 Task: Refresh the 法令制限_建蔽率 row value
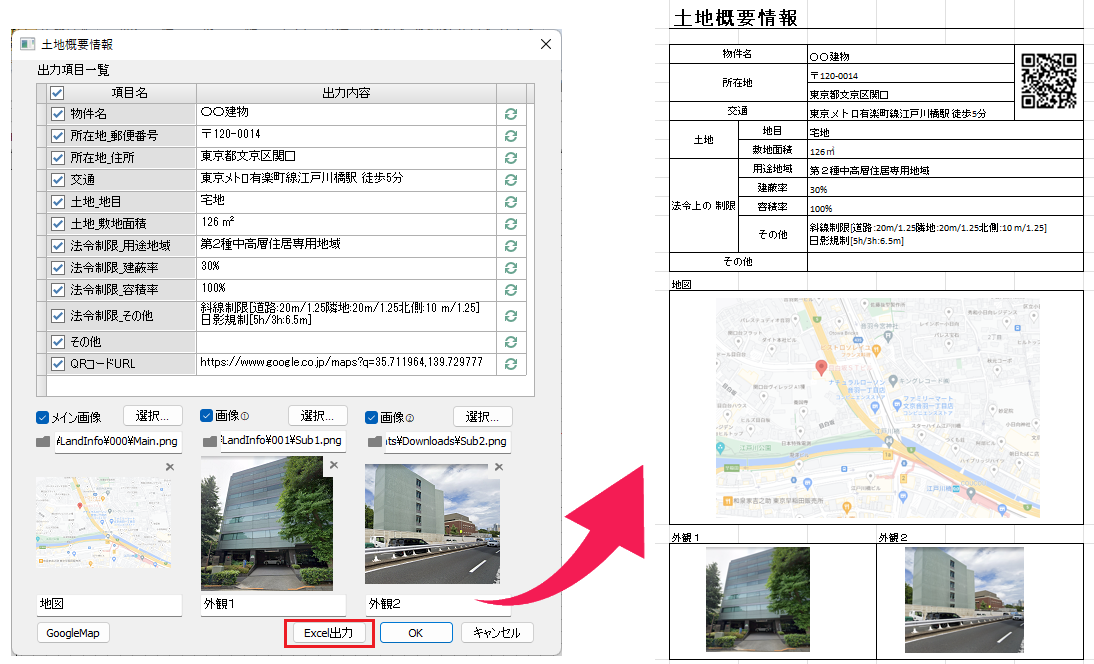click(510, 268)
